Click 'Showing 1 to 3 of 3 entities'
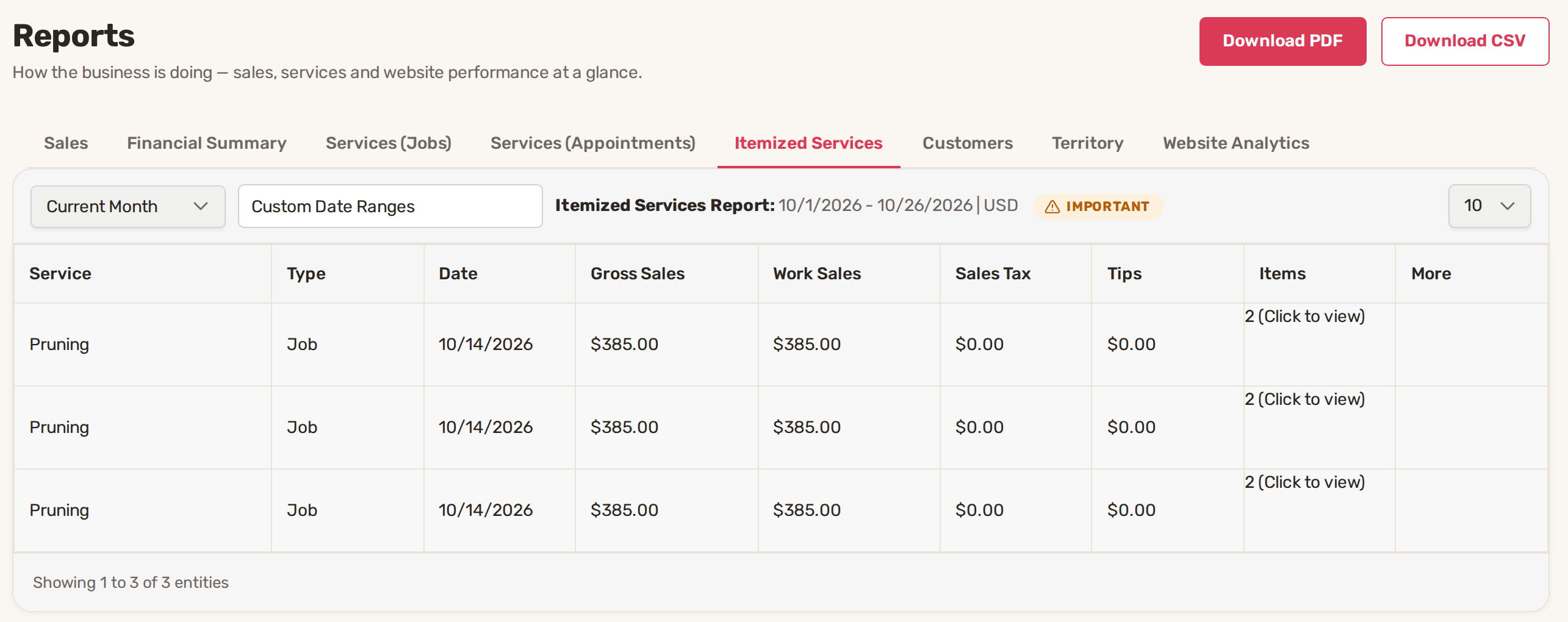This screenshot has width=1568, height=622. [x=131, y=582]
